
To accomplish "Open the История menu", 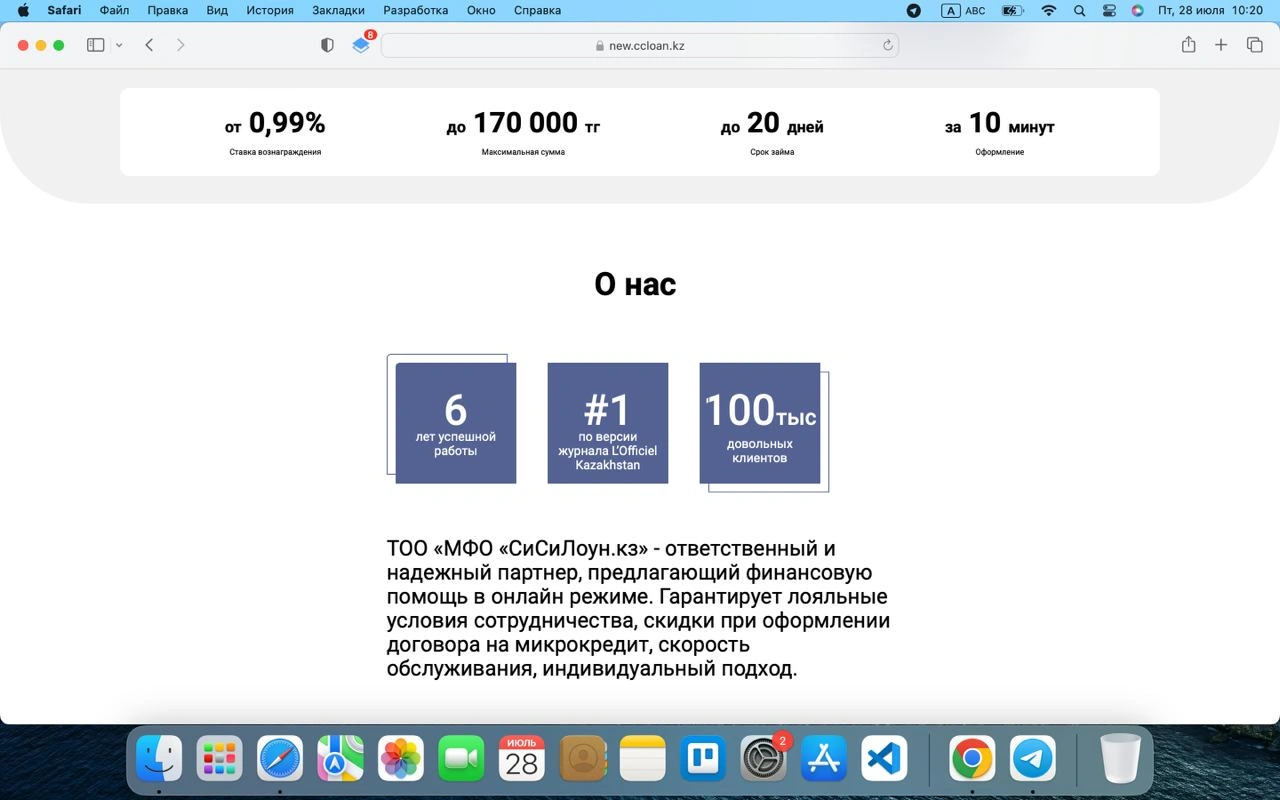I will 269,10.
